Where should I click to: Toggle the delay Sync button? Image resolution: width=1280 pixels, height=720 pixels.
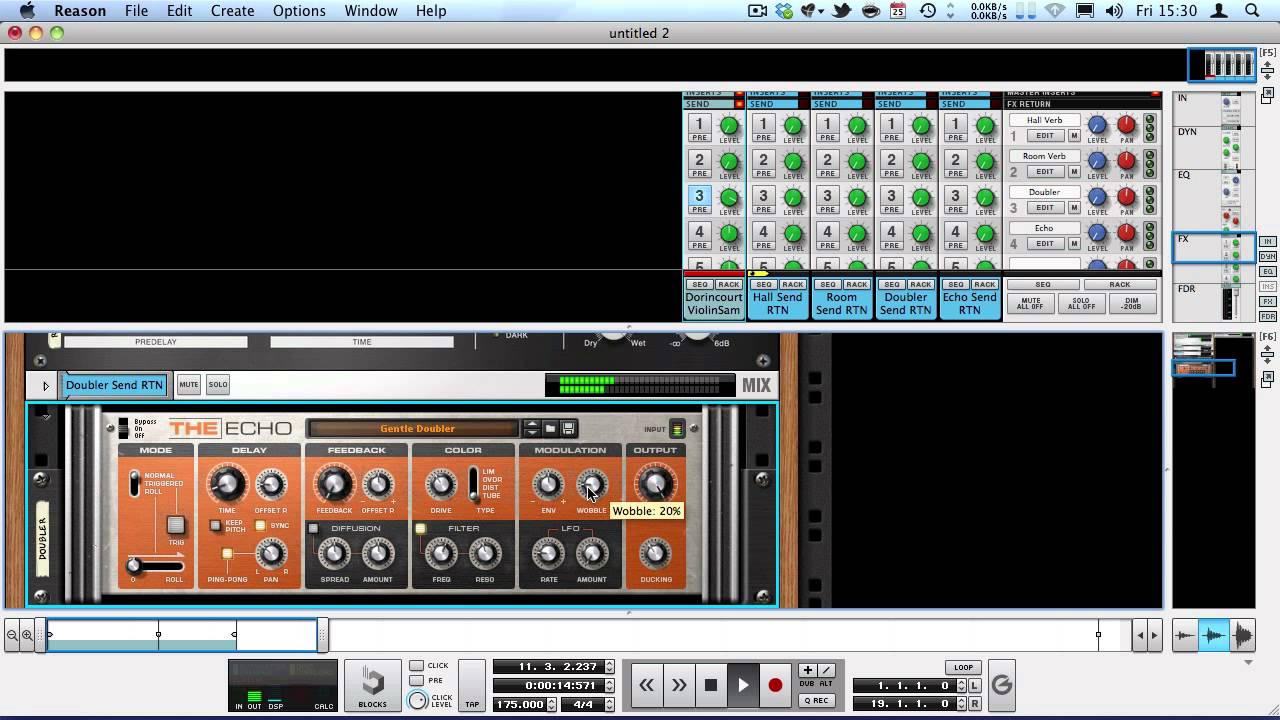[261, 525]
